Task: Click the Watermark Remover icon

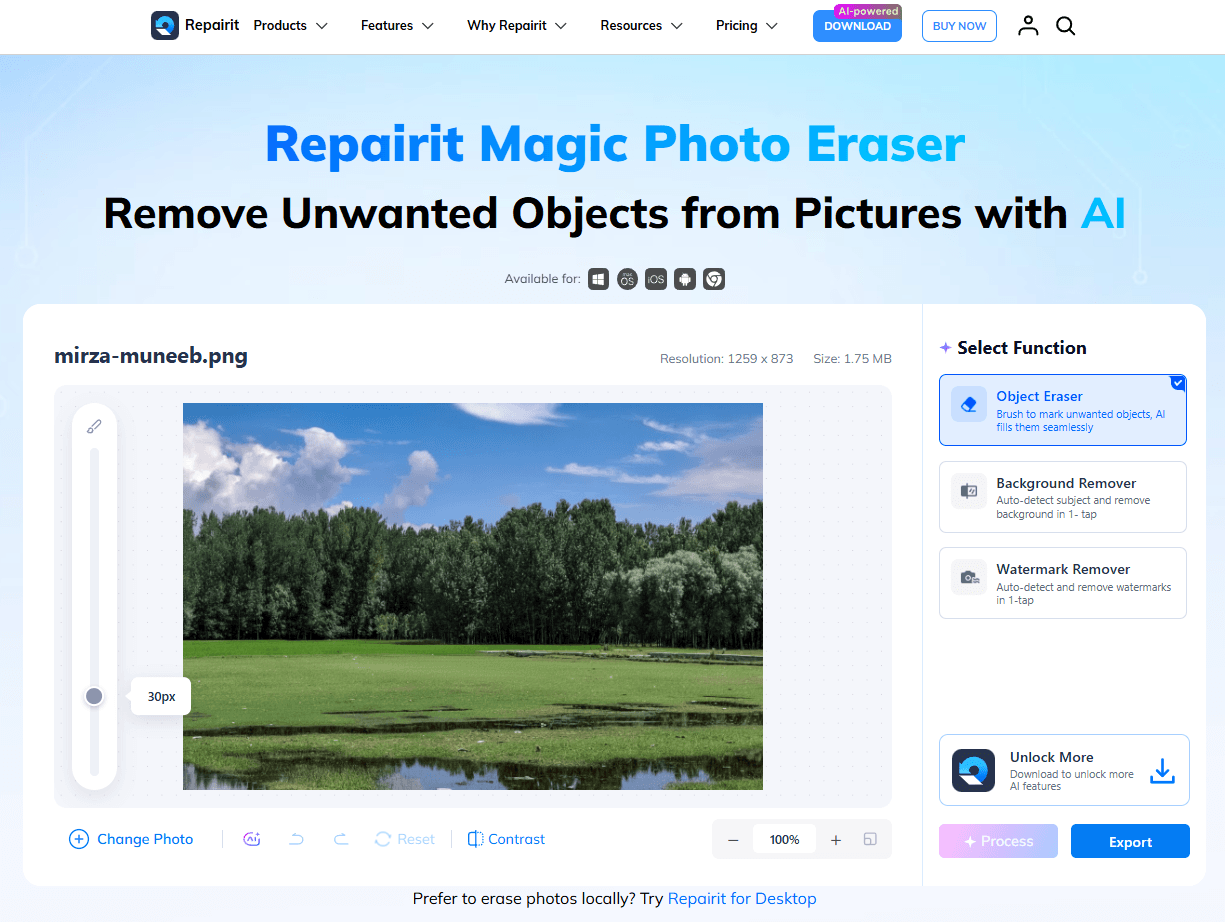Action: click(968, 577)
